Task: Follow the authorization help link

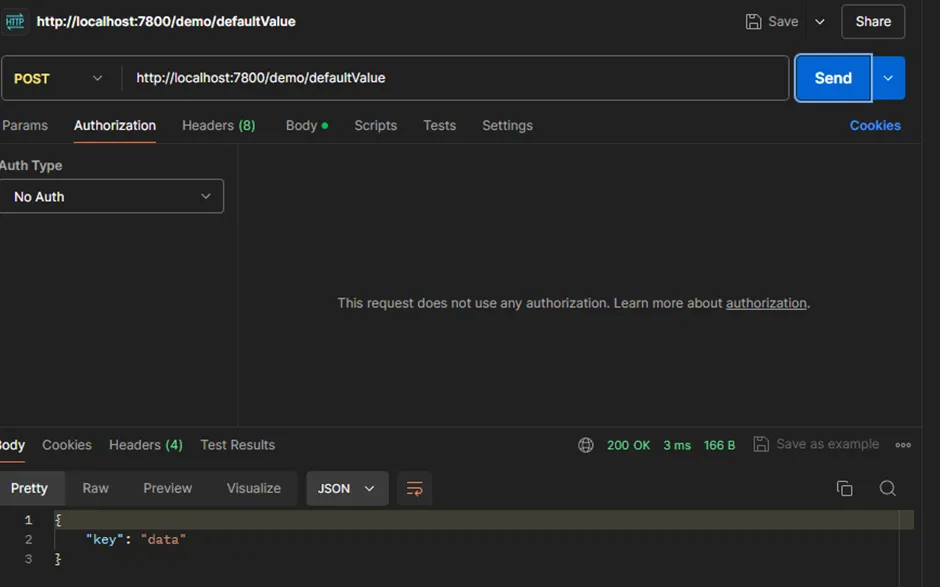Action: [x=766, y=303]
